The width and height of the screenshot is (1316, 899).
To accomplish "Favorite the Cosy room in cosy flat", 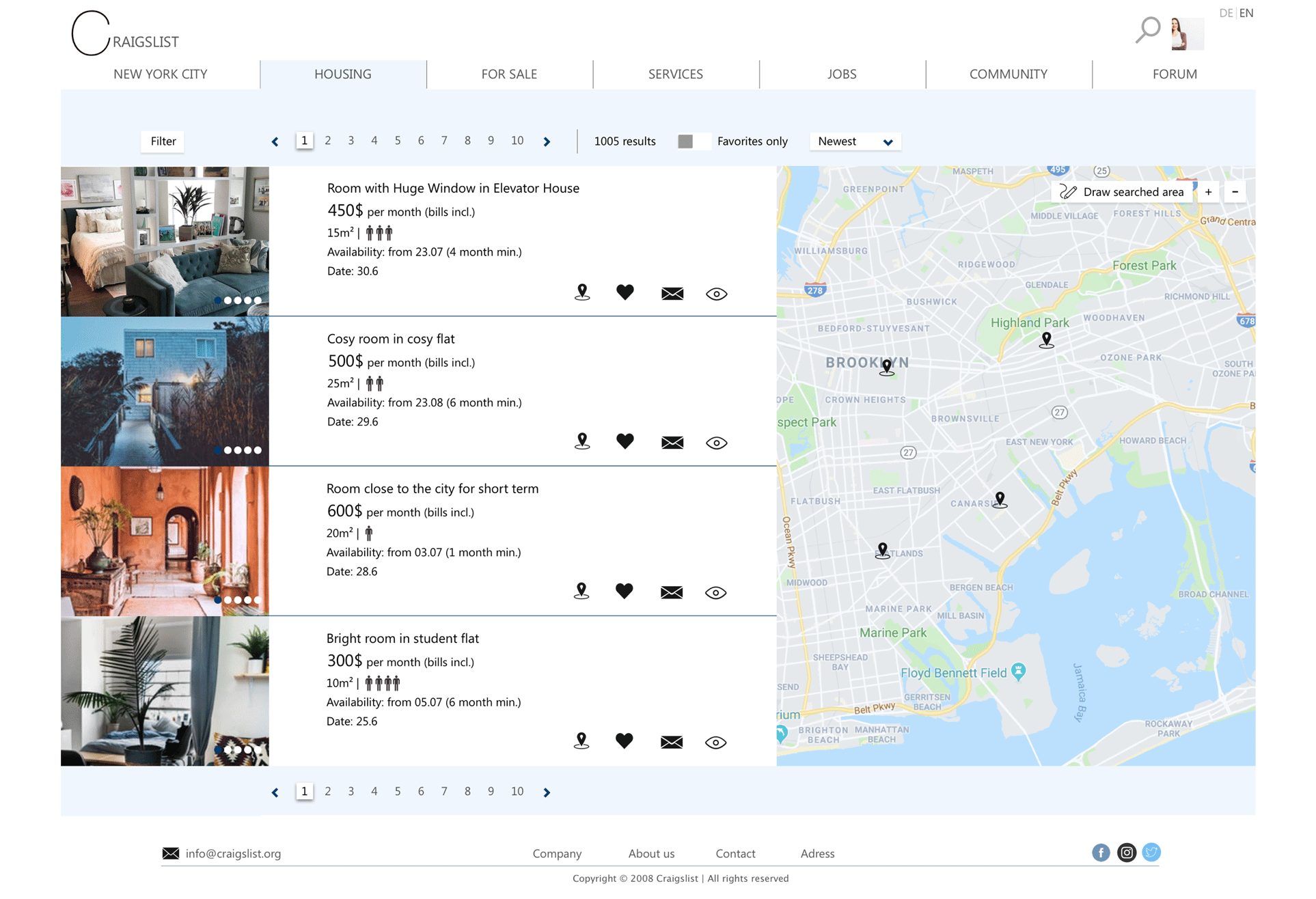I will pyautogui.click(x=625, y=441).
